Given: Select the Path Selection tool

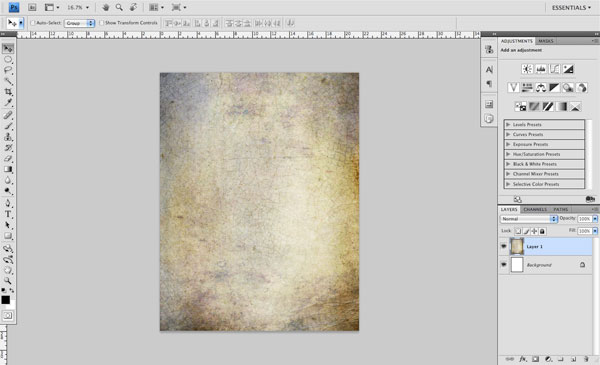Looking at the screenshot, I should click(8, 225).
